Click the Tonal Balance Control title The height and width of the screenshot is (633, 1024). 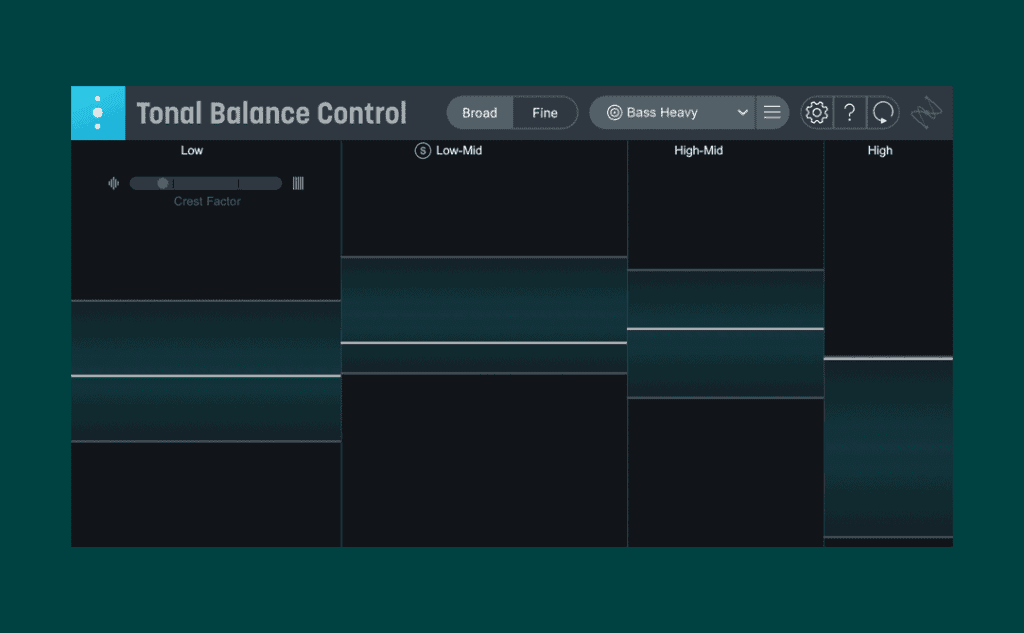[x=272, y=113]
